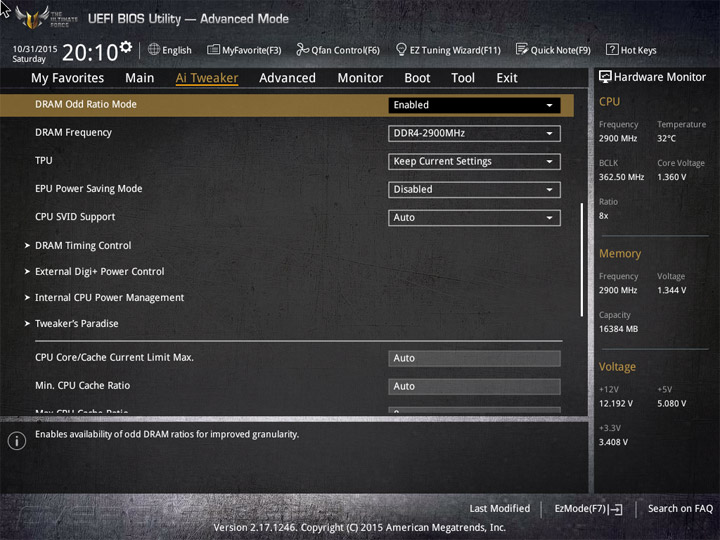Click the info circle icon
This screenshot has height=540, width=720.
17,441
